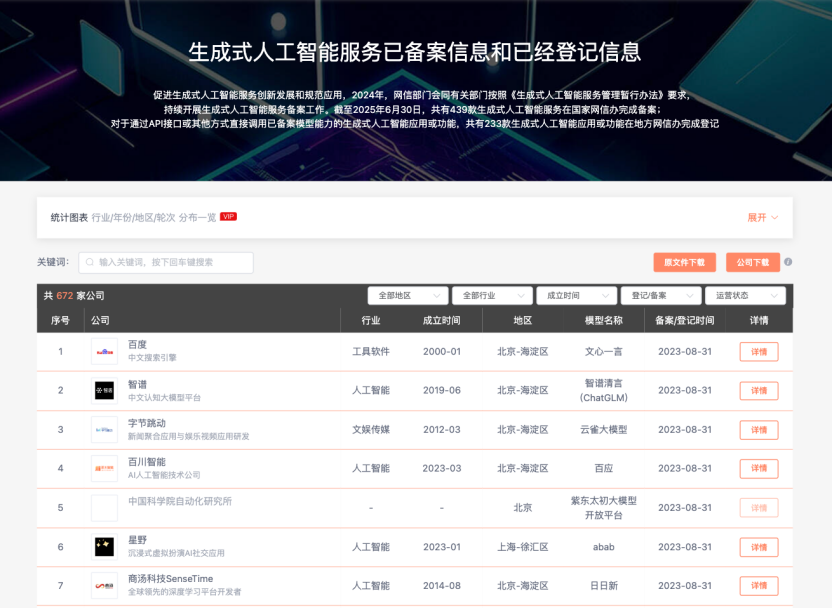Click the info icon beside 公司下载
The width and height of the screenshot is (832, 608).
tap(788, 262)
